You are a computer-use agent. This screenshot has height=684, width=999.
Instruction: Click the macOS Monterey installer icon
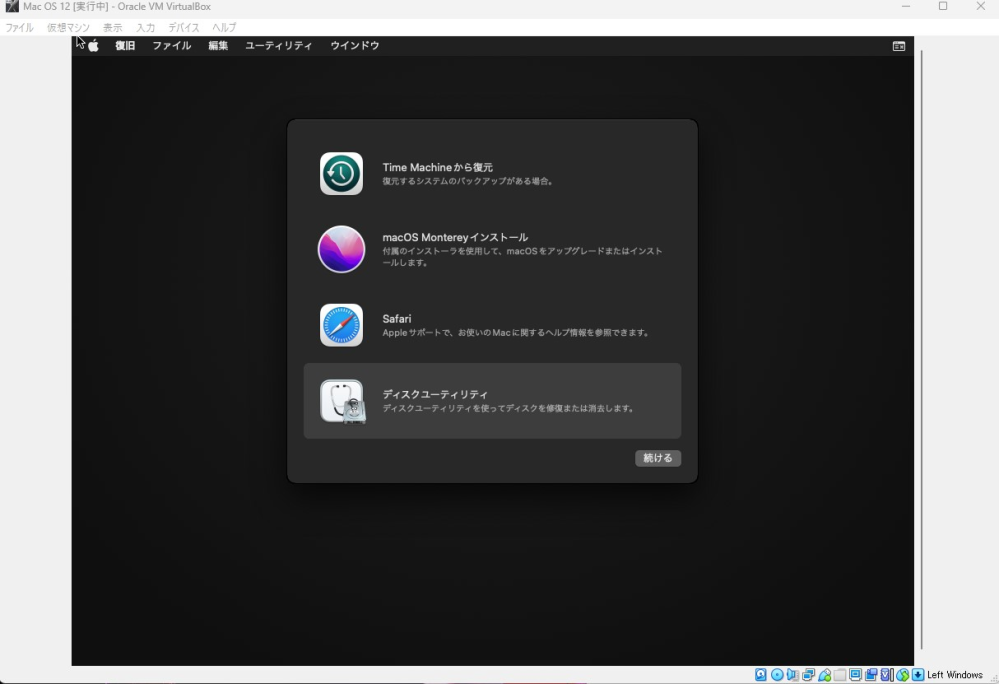click(341, 248)
